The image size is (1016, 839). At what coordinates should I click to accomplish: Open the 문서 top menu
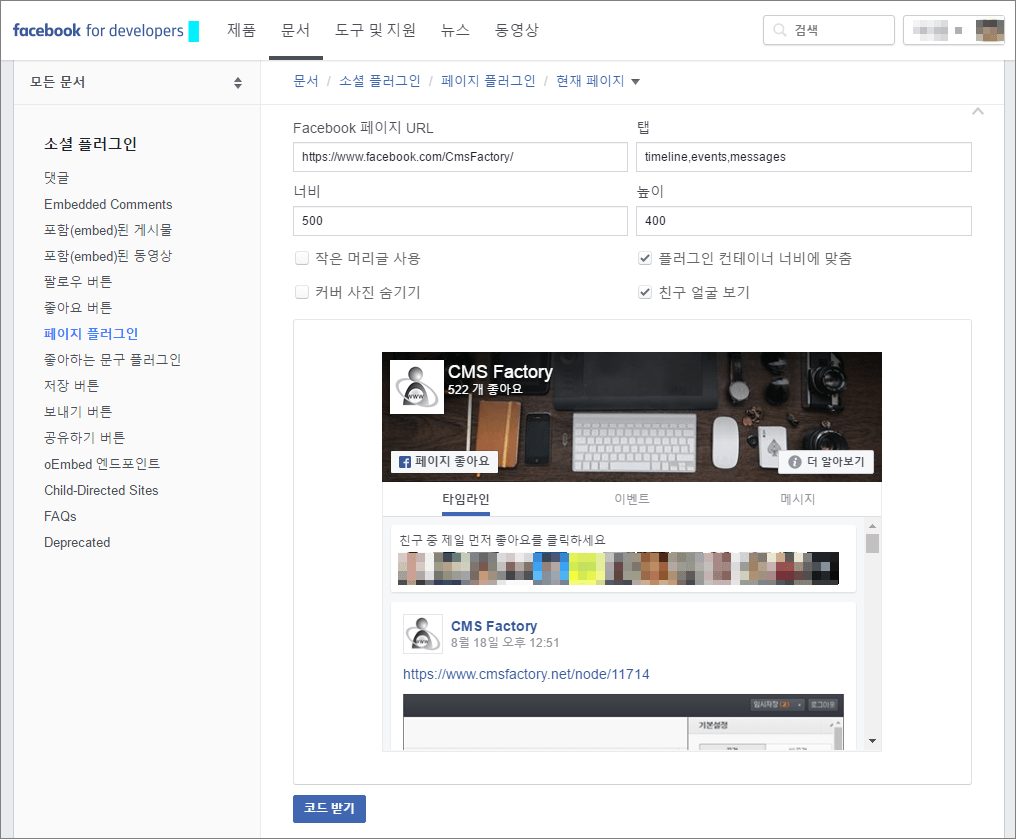click(x=295, y=30)
